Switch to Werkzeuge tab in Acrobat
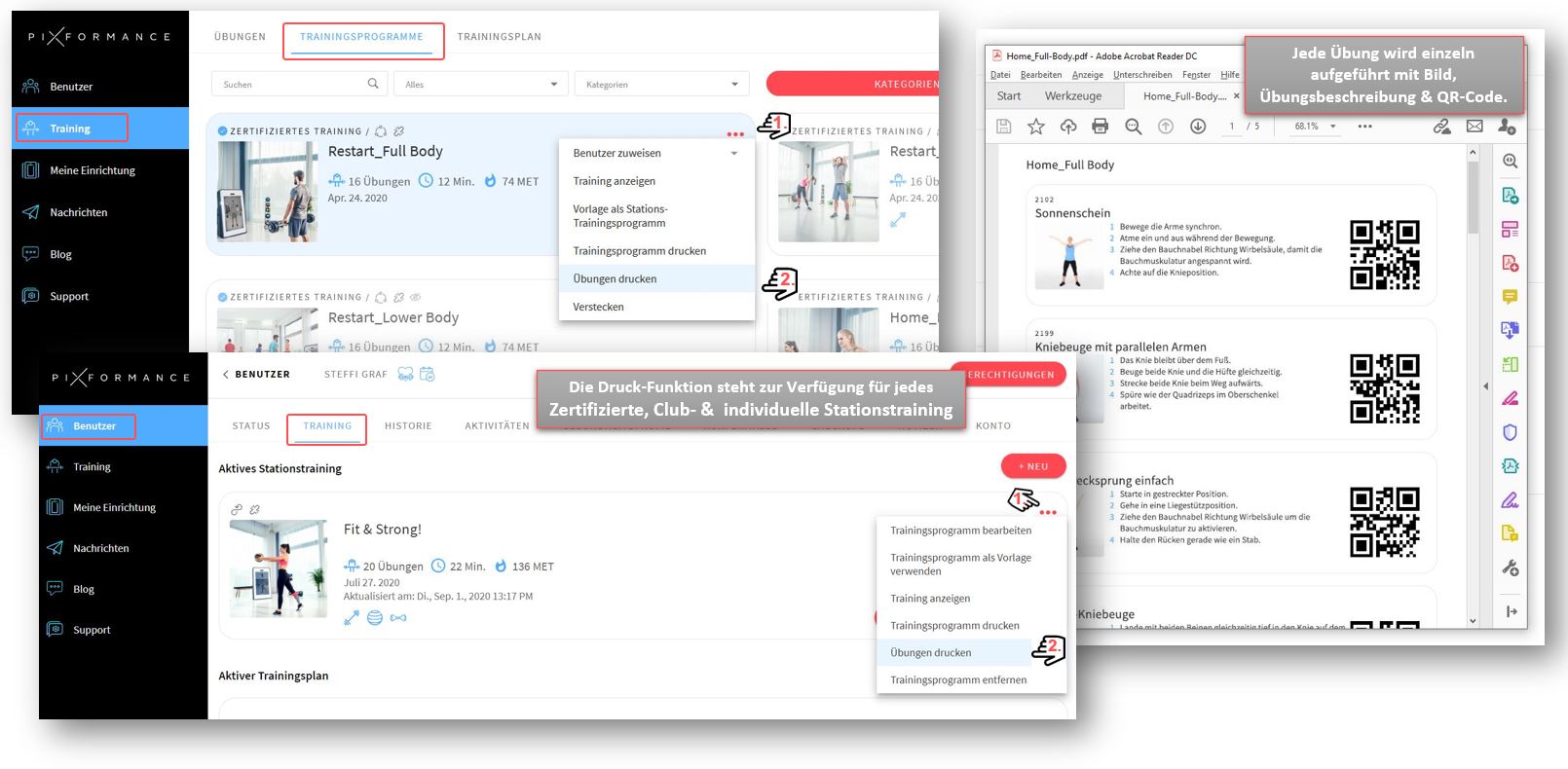This screenshot has width=1568, height=769. point(1073,96)
